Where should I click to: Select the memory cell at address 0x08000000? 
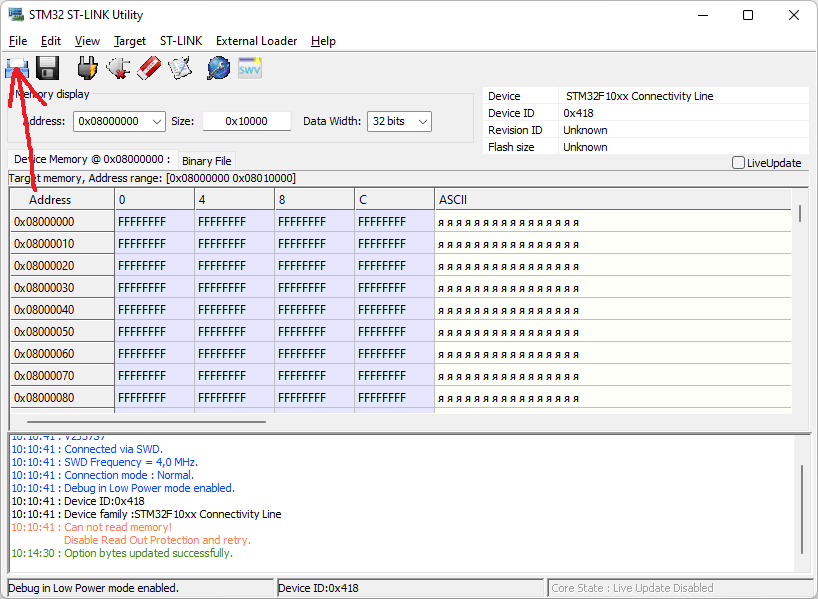coord(154,222)
